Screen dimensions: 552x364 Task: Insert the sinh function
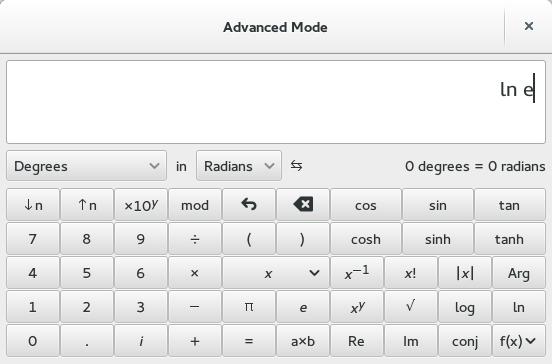pos(438,239)
